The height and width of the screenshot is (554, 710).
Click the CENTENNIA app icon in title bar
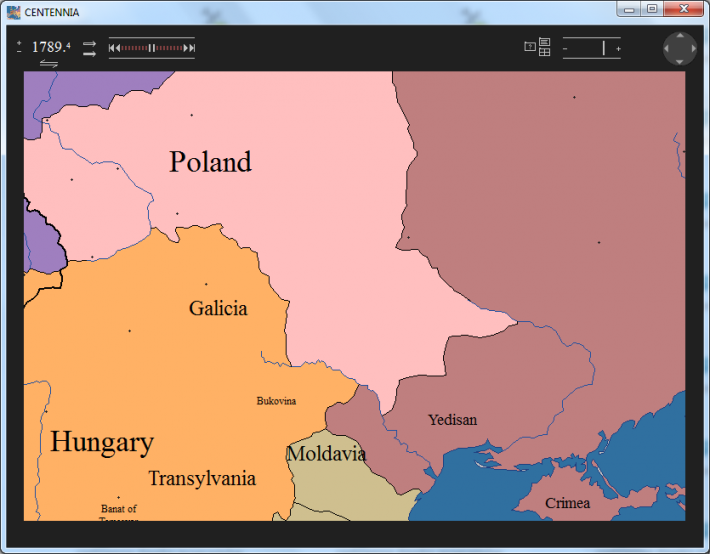pyautogui.click(x=14, y=12)
